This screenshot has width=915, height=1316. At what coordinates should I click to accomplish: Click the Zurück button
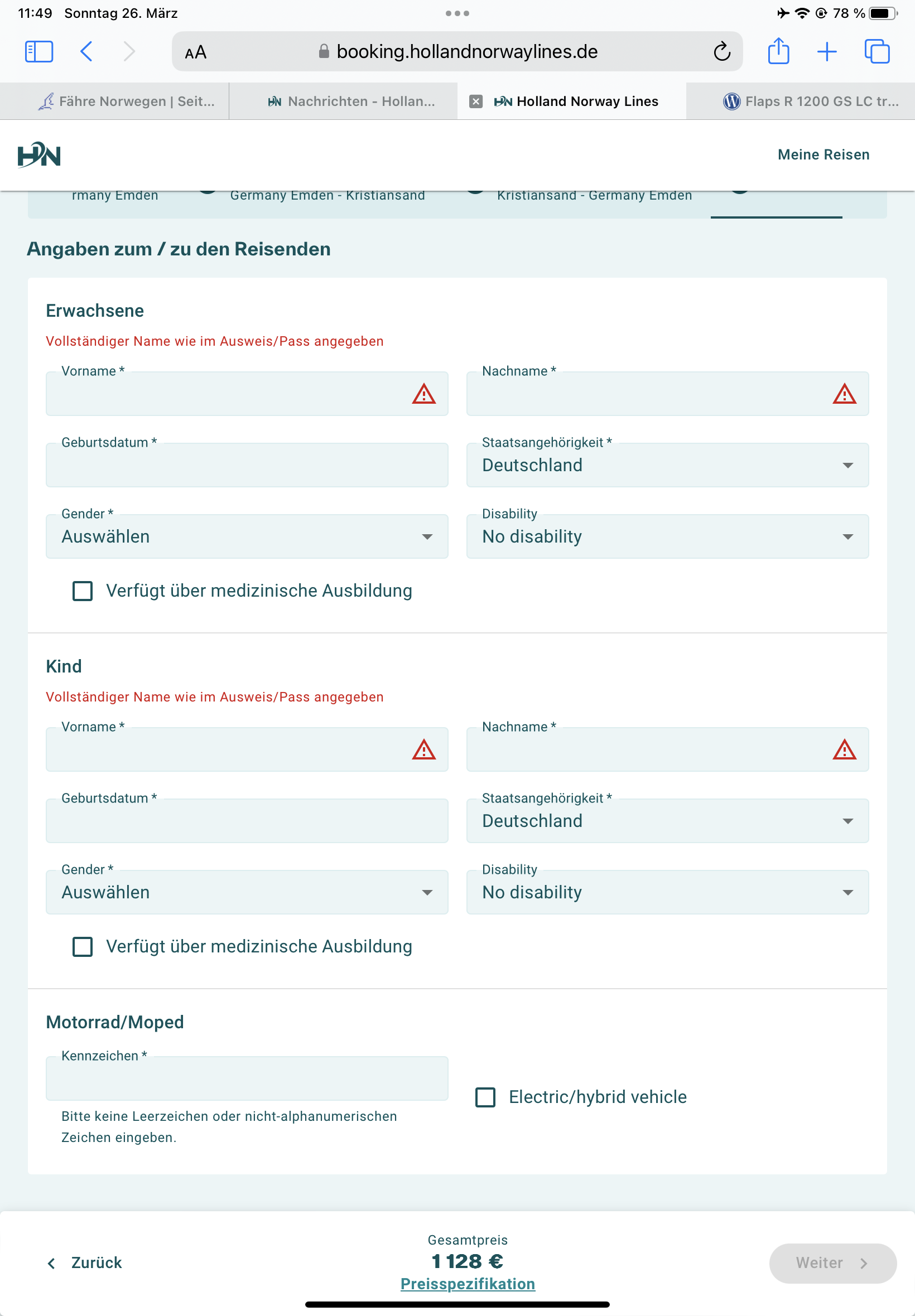point(85,1262)
